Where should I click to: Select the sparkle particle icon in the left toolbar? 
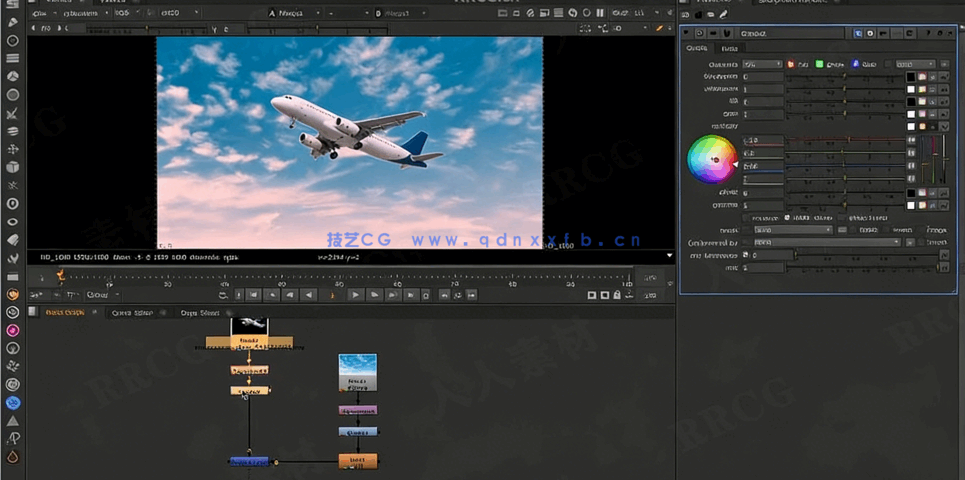point(12,185)
